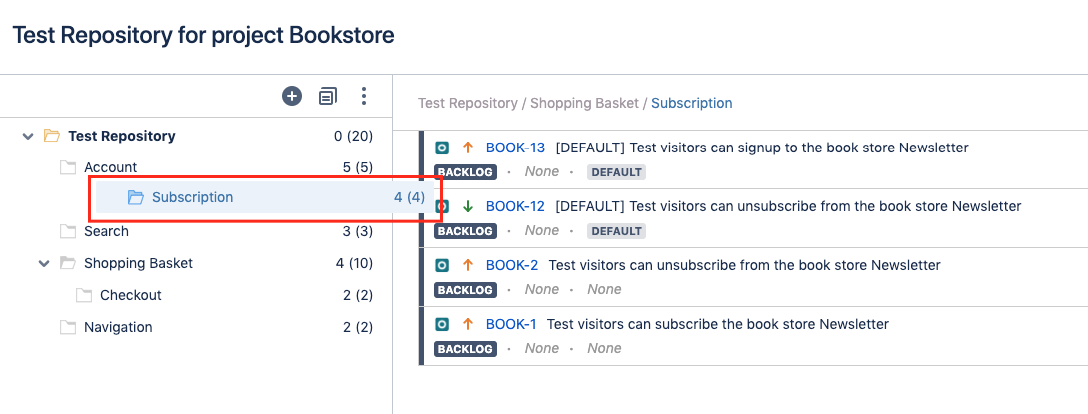The height and width of the screenshot is (414, 1088).
Task: Open the BOOK-2 issue link
Action: (x=512, y=265)
